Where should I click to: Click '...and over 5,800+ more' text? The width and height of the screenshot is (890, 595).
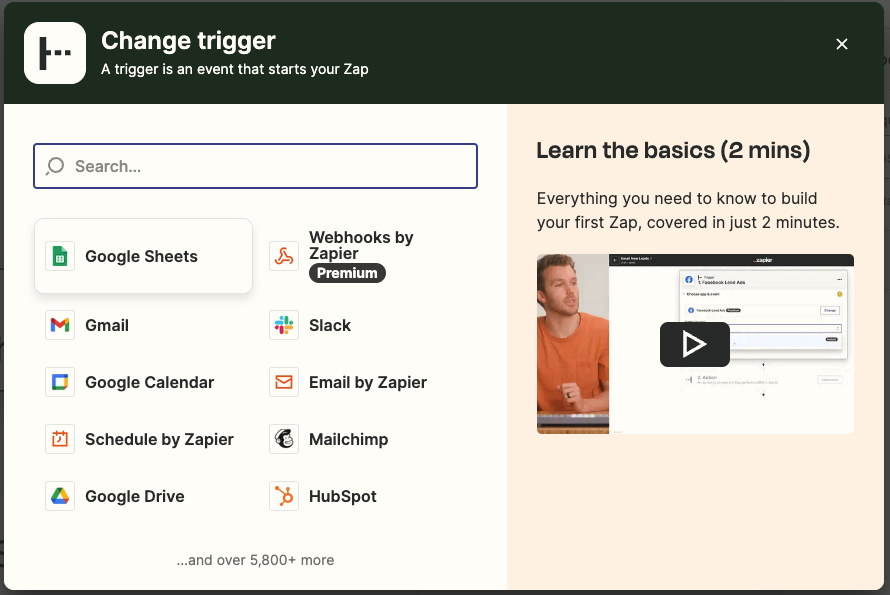click(x=255, y=560)
